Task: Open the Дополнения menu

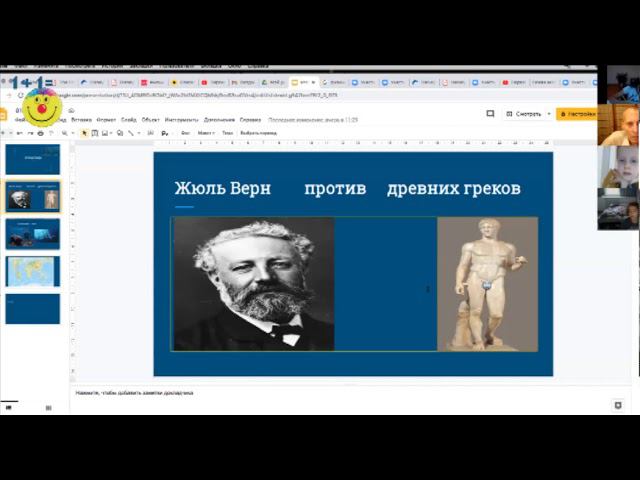Action: tap(219, 120)
